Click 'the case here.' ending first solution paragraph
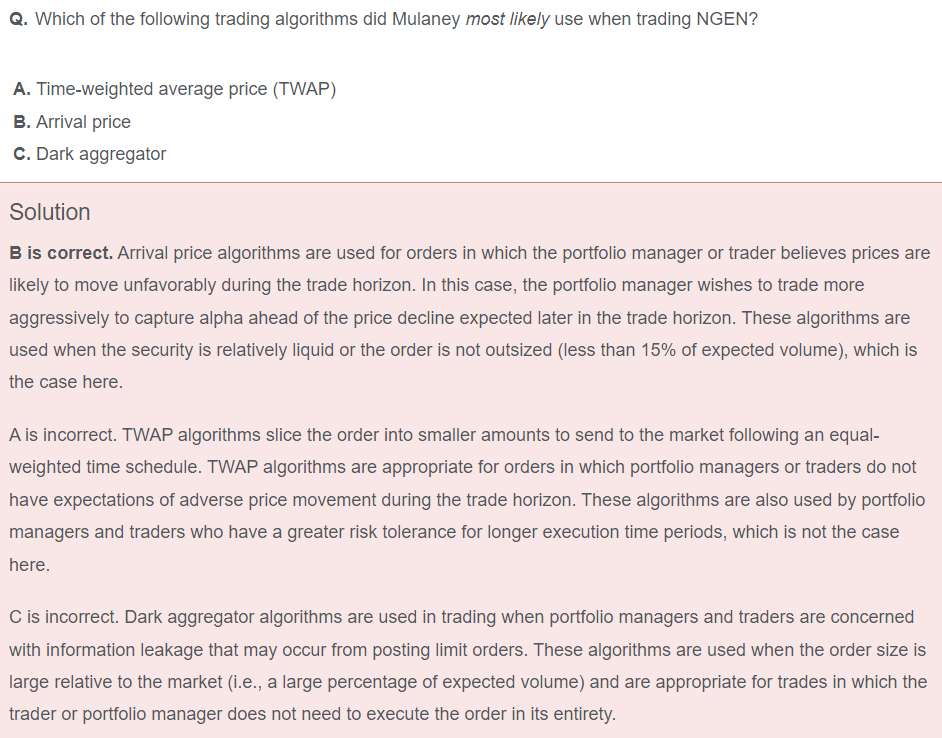 66,382
